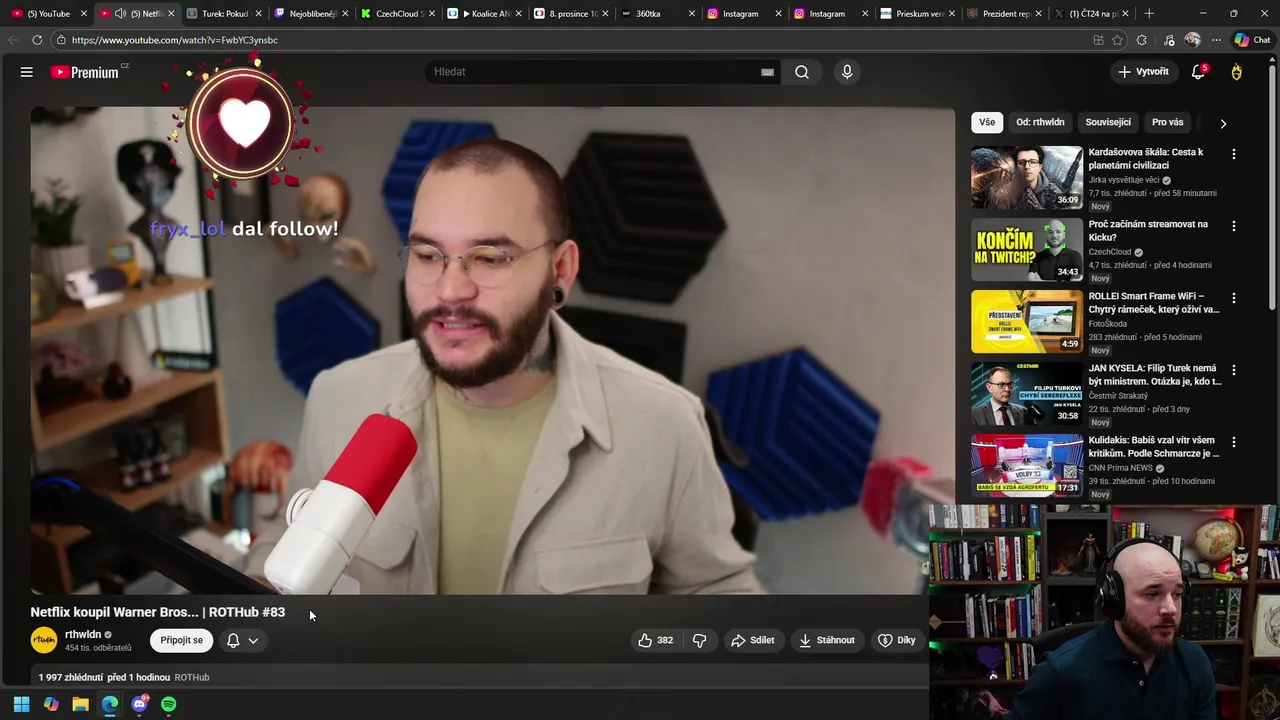The height and width of the screenshot is (720, 1280).
Task: Download the video with Stáhnout
Action: (826, 640)
